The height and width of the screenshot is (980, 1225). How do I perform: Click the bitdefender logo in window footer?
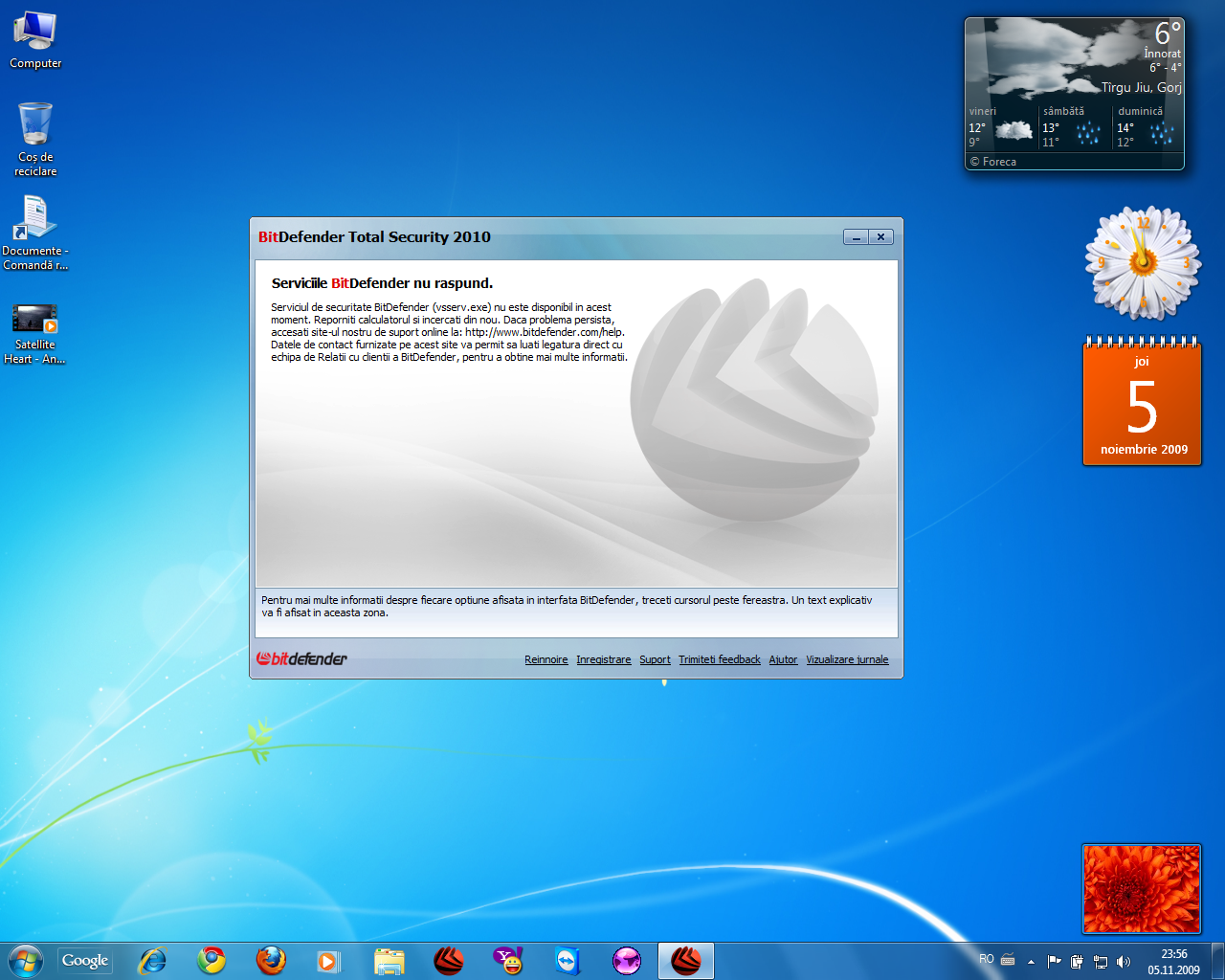301,658
